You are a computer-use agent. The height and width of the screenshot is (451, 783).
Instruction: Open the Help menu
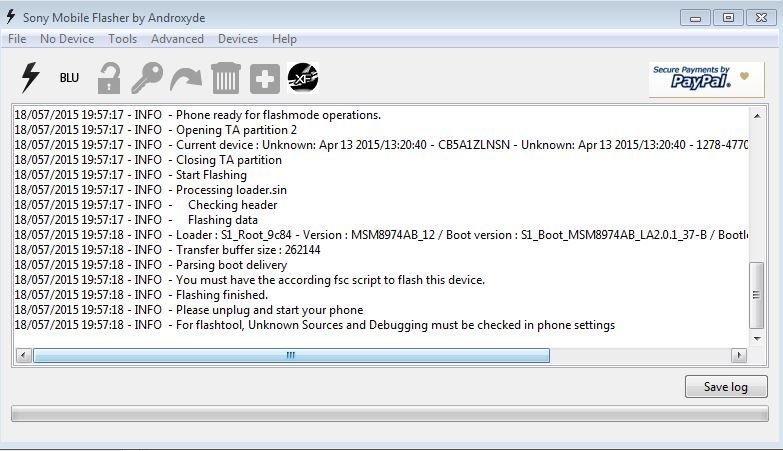(284, 39)
